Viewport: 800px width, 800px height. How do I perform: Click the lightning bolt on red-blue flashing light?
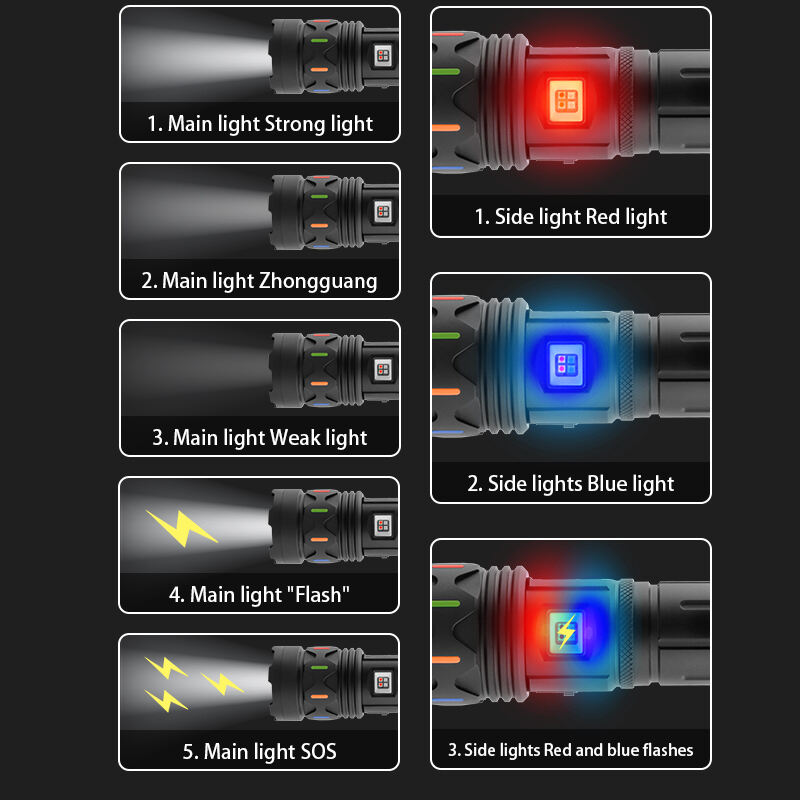coord(566,632)
